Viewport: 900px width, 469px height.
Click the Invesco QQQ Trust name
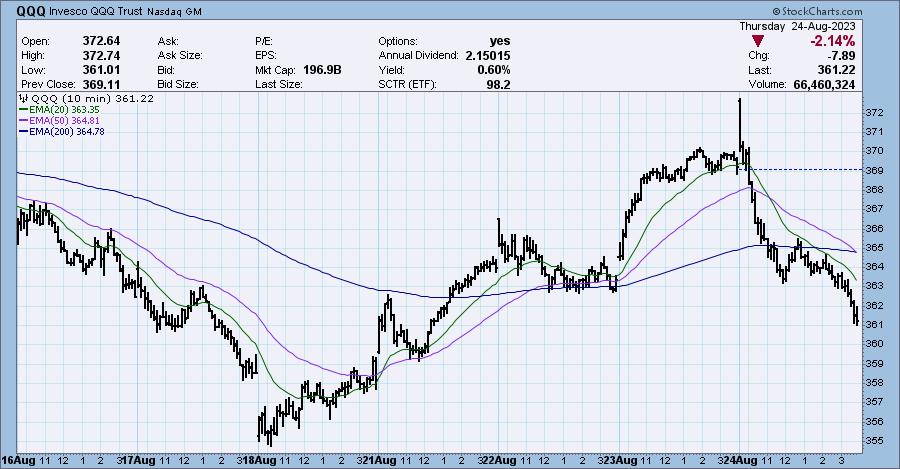point(96,11)
